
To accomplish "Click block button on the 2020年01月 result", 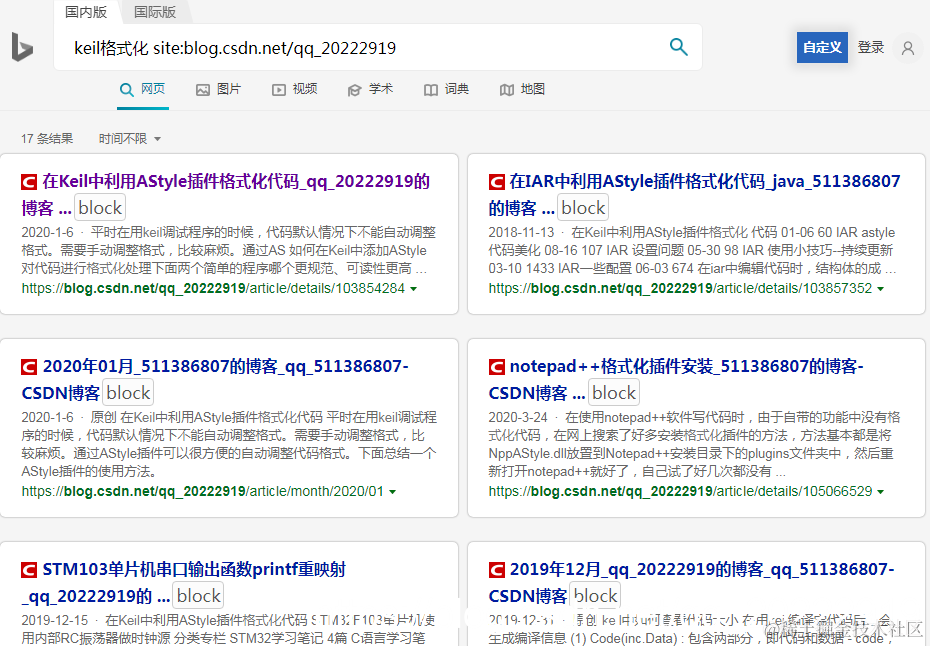I will [x=128, y=393].
